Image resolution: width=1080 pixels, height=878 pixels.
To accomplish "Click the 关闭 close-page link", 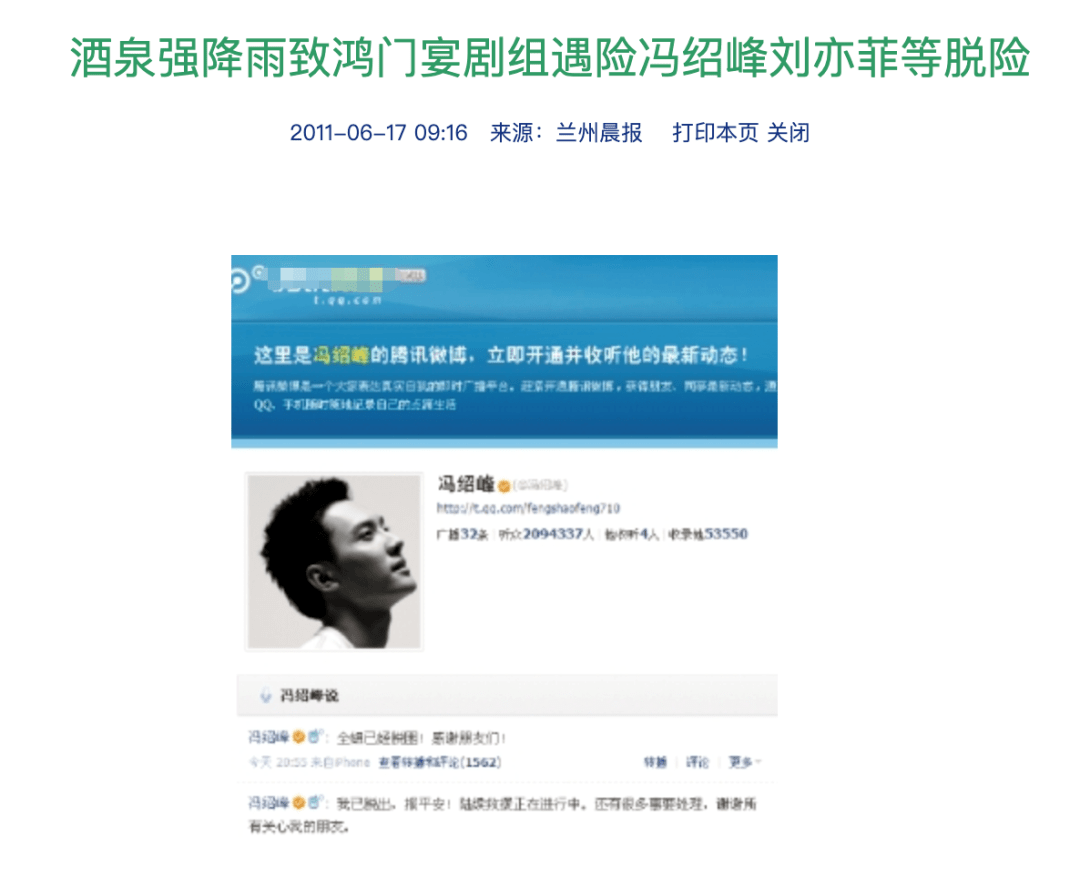I will tap(788, 132).
